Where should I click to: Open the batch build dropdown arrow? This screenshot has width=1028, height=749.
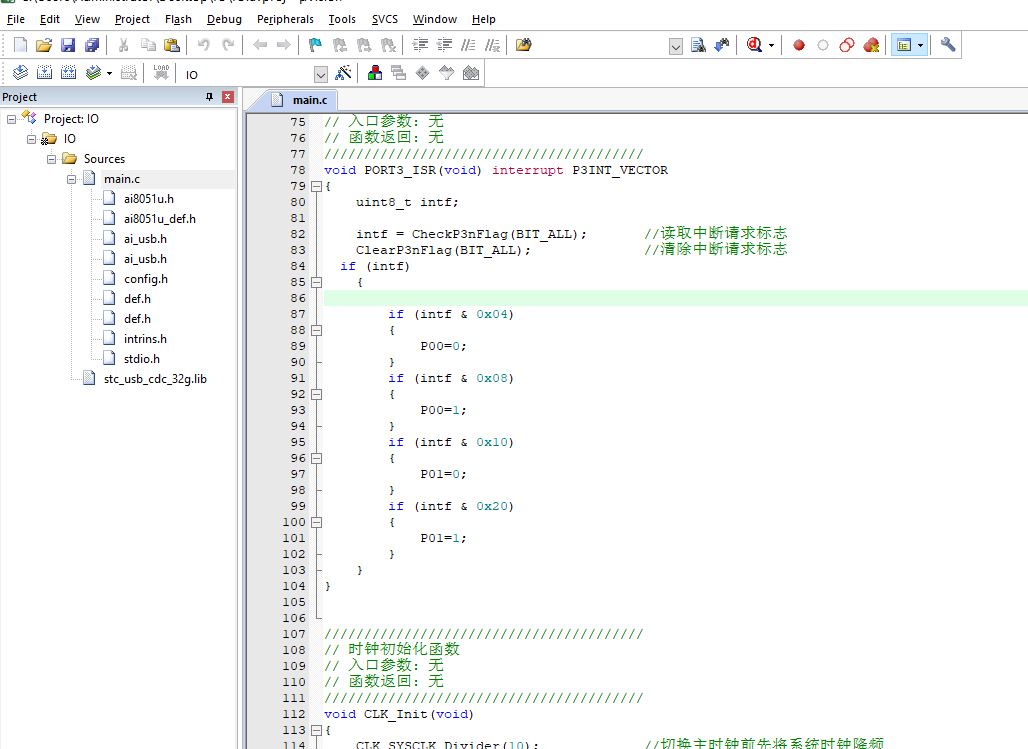coord(109,73)
